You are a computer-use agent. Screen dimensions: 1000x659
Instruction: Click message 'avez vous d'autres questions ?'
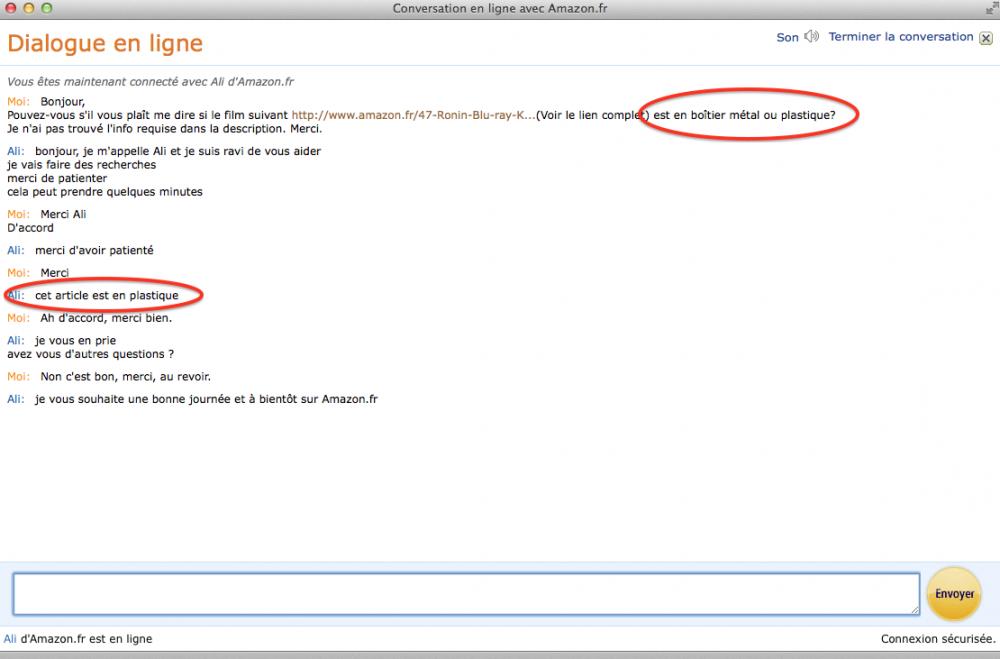[x=91, y=354]
